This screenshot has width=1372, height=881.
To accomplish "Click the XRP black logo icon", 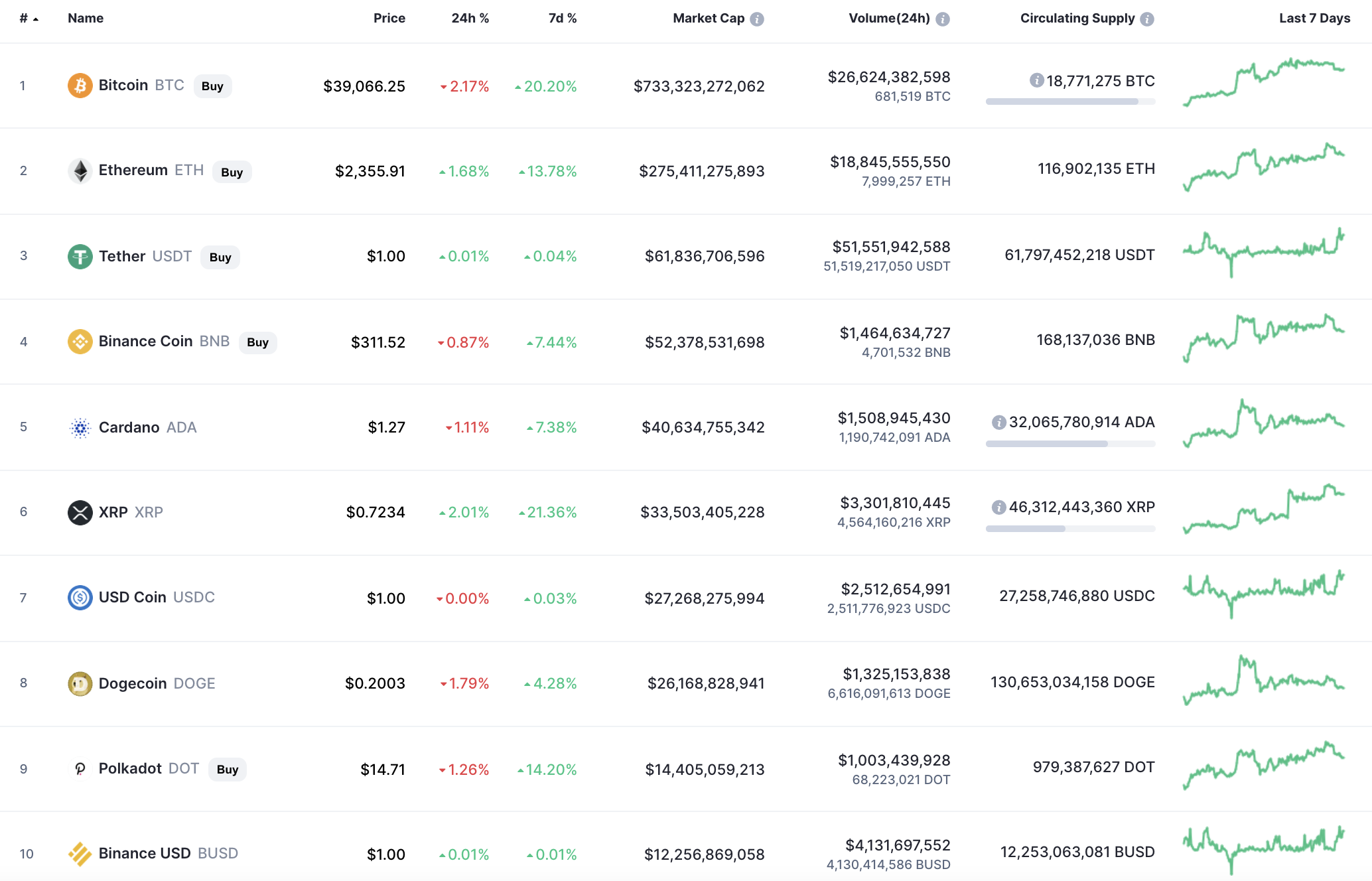I will (x=80, y=512).
